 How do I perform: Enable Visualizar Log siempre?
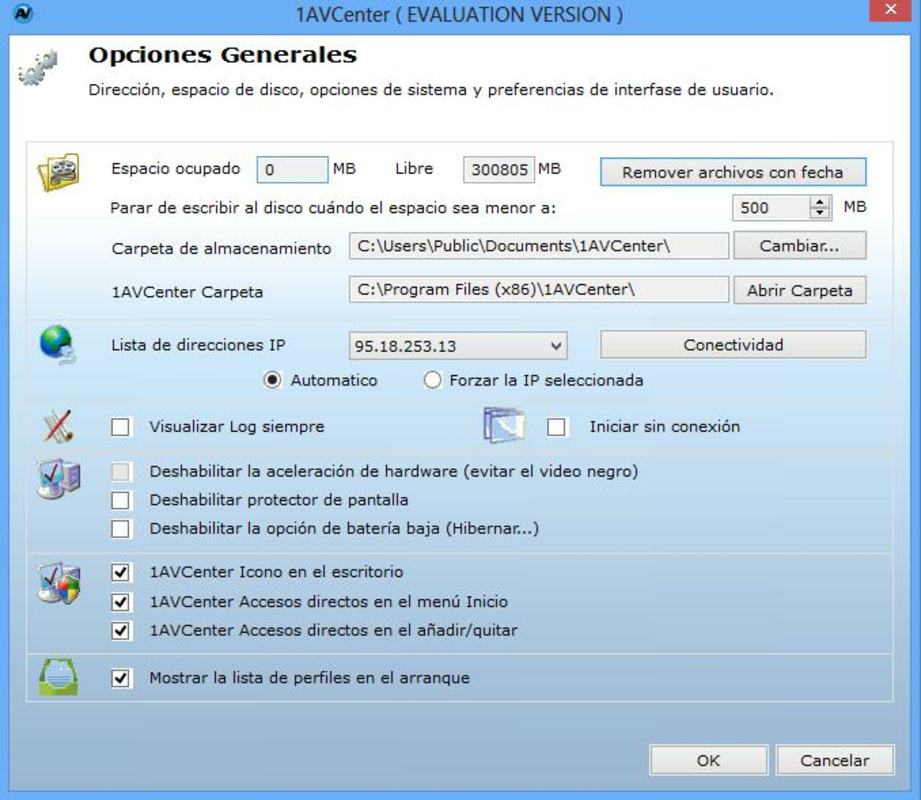[x=120, y=427]
